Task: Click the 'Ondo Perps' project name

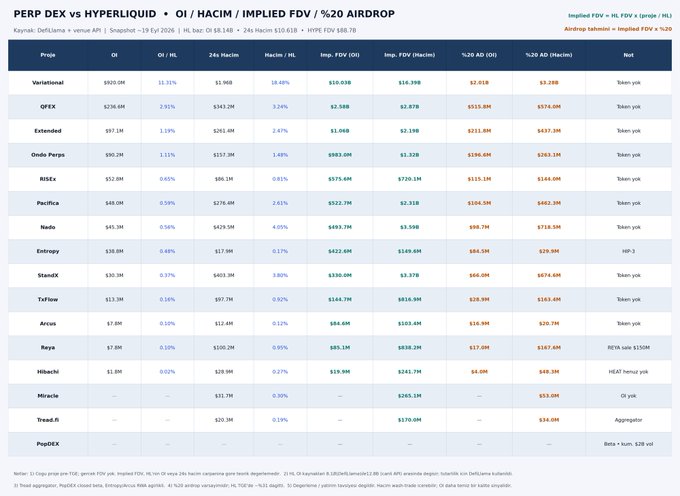Action: 48,155
